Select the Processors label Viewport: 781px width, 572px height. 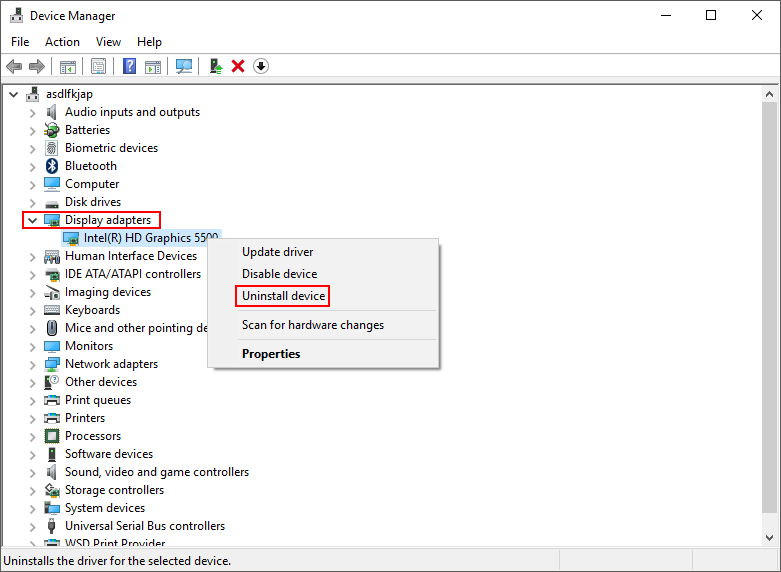(93, 436)
